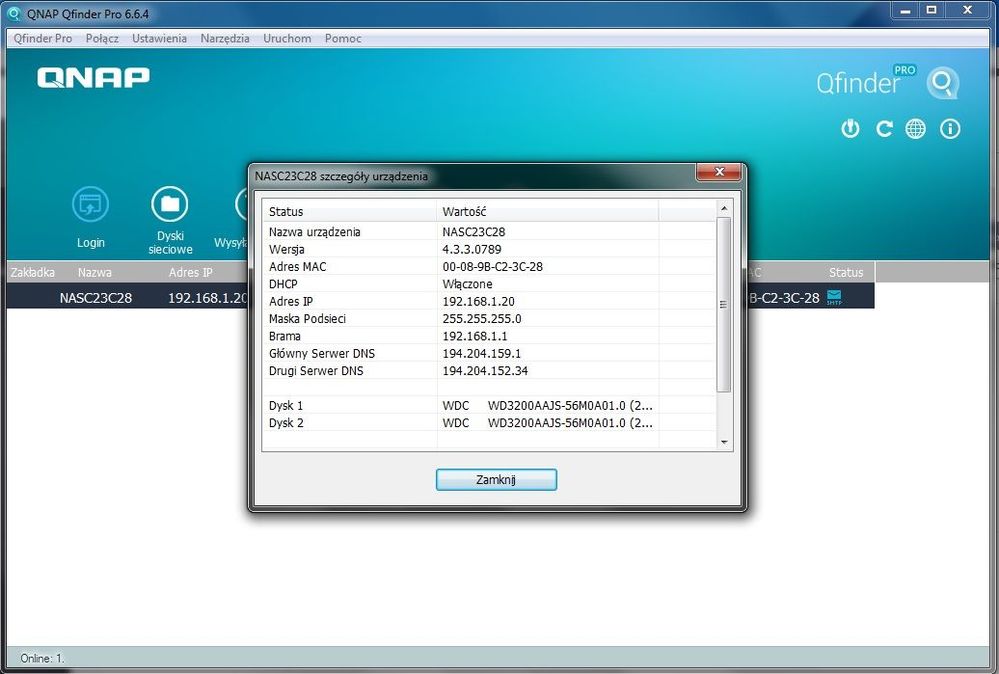This screenshot has width=999, height=674.
Task: Click the SMTP envelope status icon
Action: tap(834, 297)
